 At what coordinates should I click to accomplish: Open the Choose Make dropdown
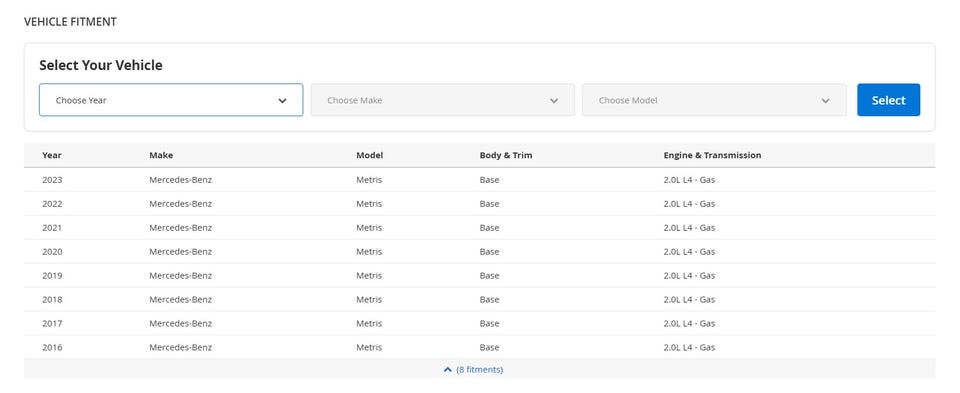(x=443, y=100)
